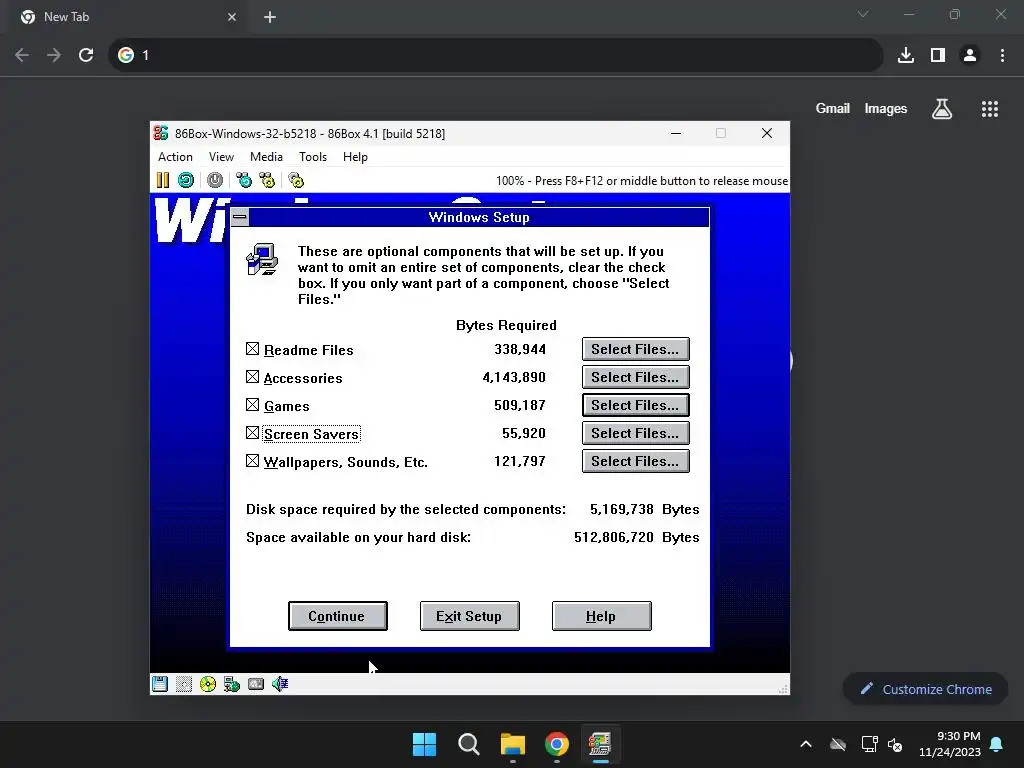Select the New Tab browser tab
Screen dimensions: 1024x768
coord(128,17)
